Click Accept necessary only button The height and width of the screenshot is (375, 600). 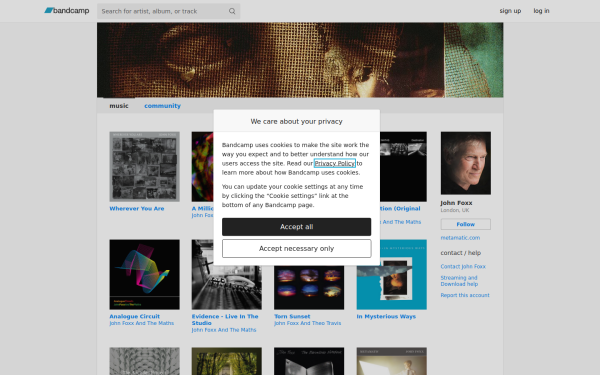click(297, 249)
